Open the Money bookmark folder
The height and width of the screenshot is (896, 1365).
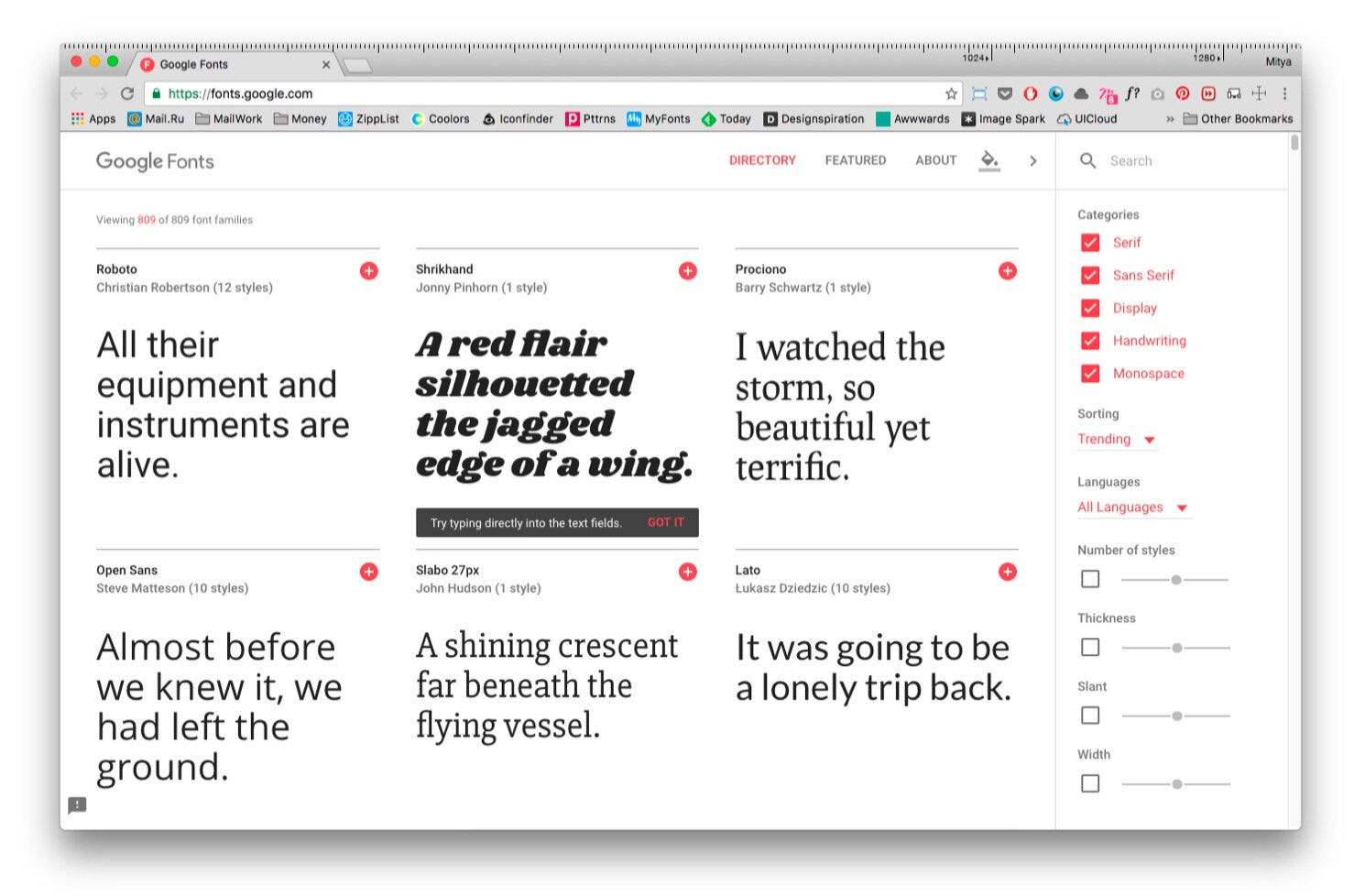pos(300,119)
